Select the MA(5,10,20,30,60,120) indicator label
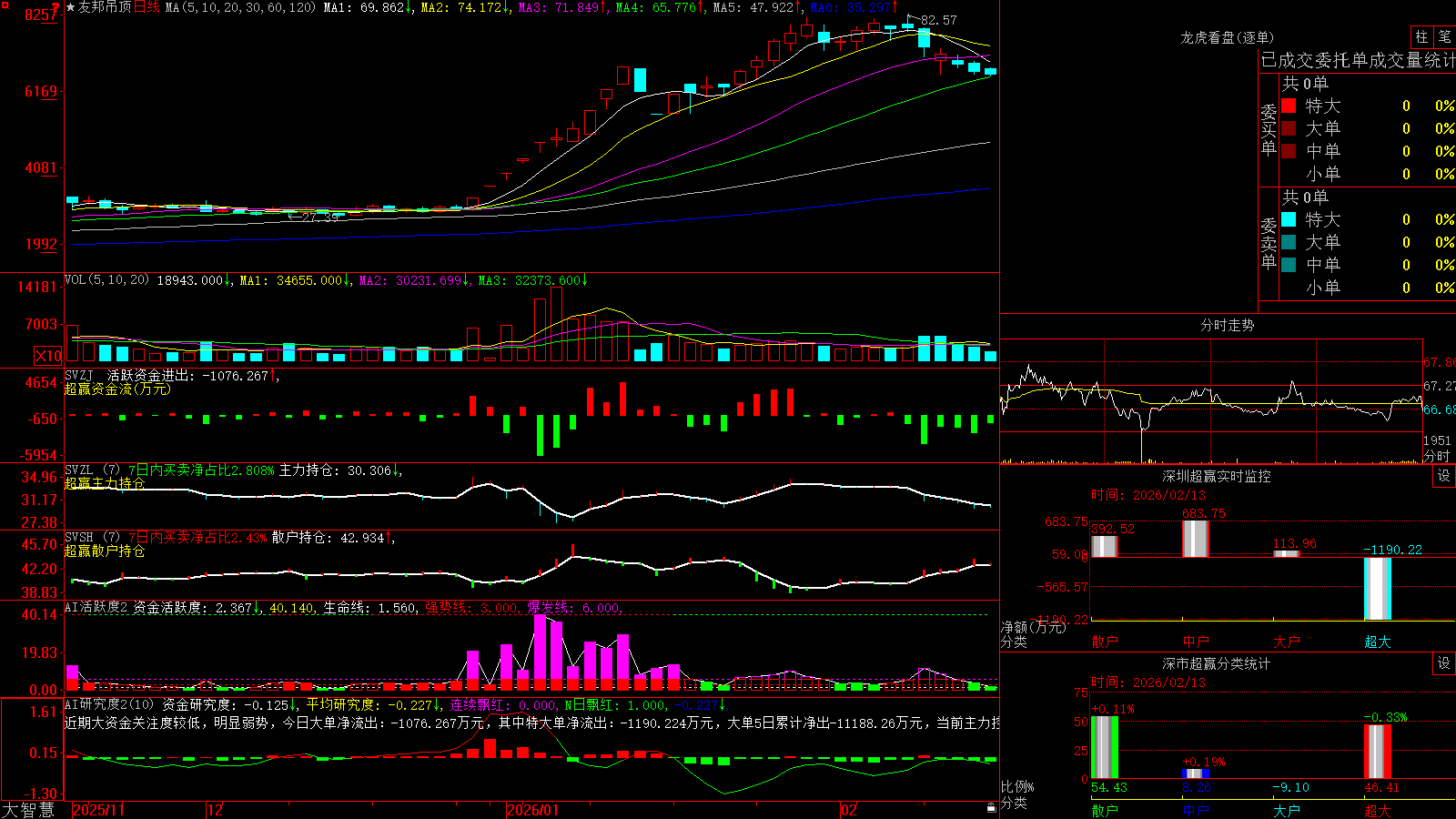 241,7
